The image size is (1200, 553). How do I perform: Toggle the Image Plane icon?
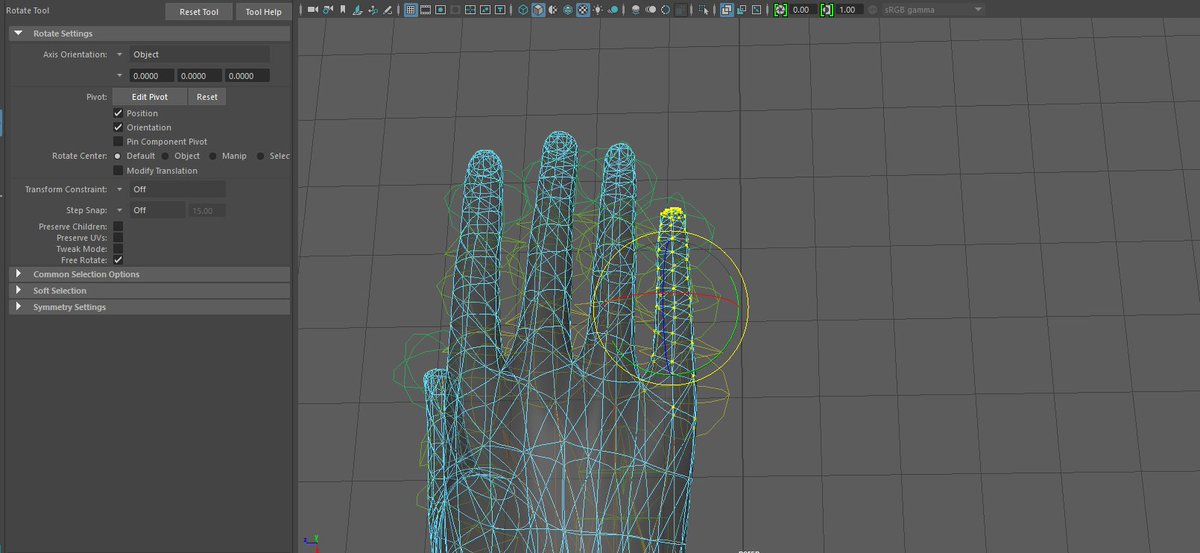click(356, 9)
